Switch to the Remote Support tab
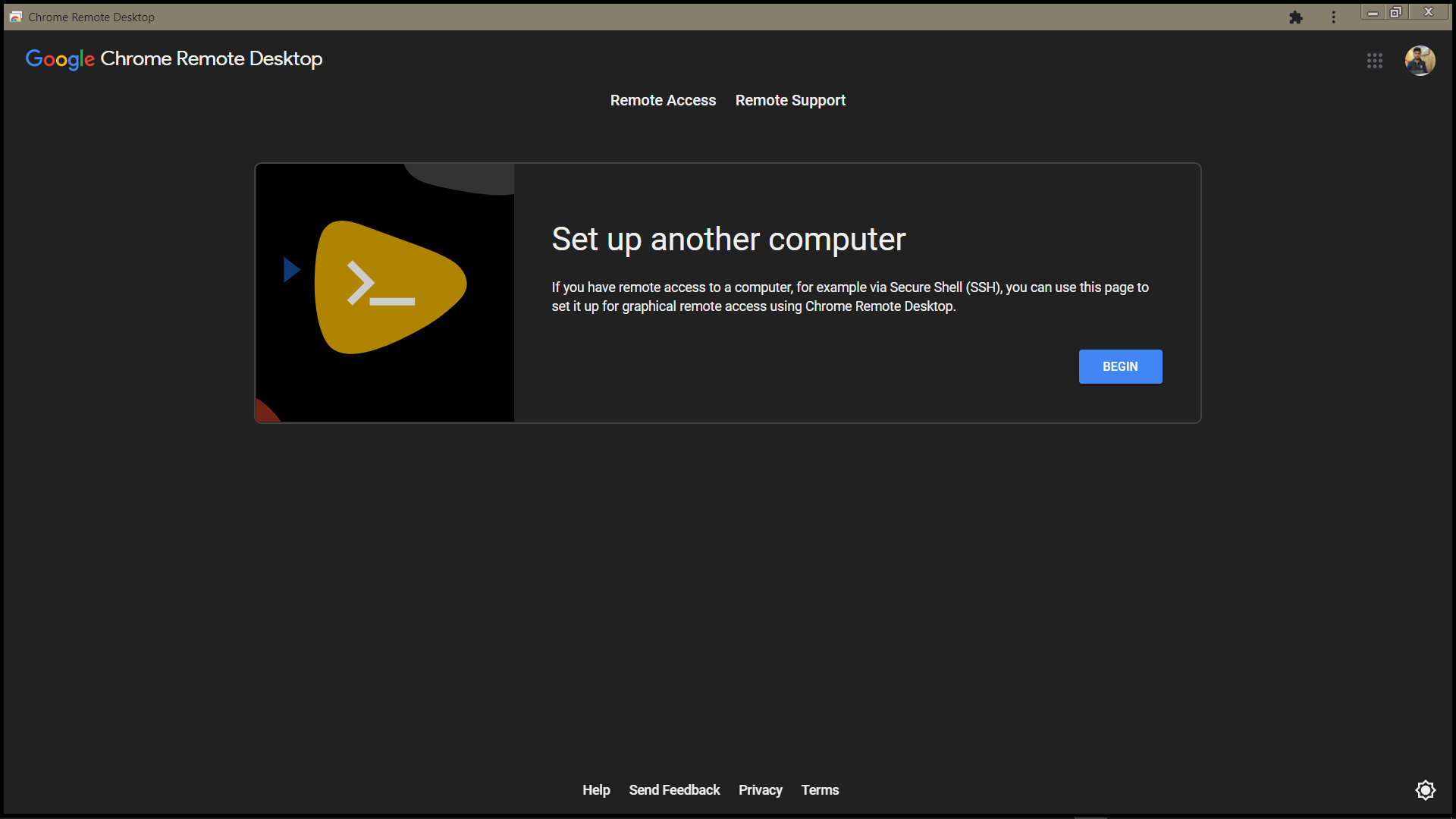Viewport: 1456px width, 819px height. [790, 101]
